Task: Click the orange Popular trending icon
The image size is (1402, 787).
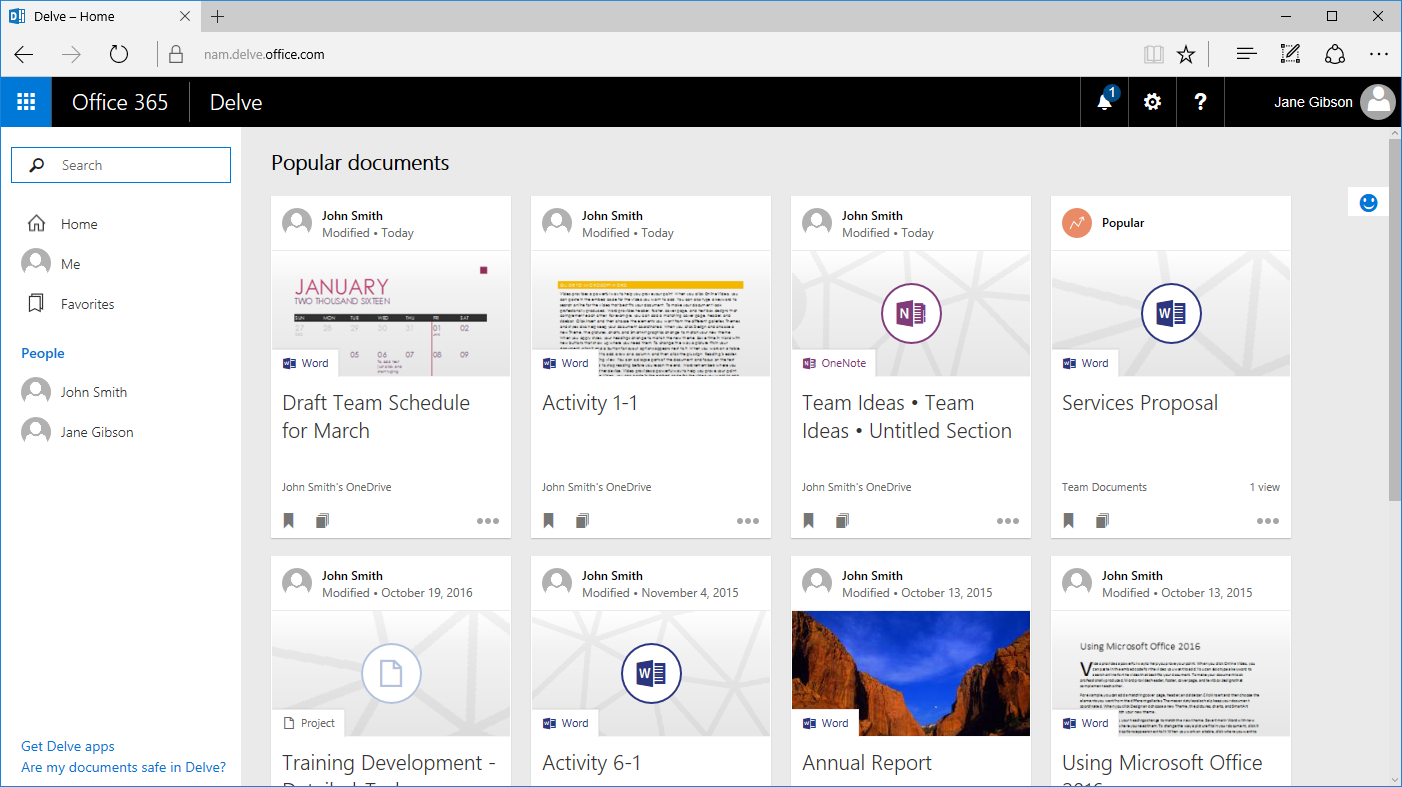Action: pos(1077,223)
